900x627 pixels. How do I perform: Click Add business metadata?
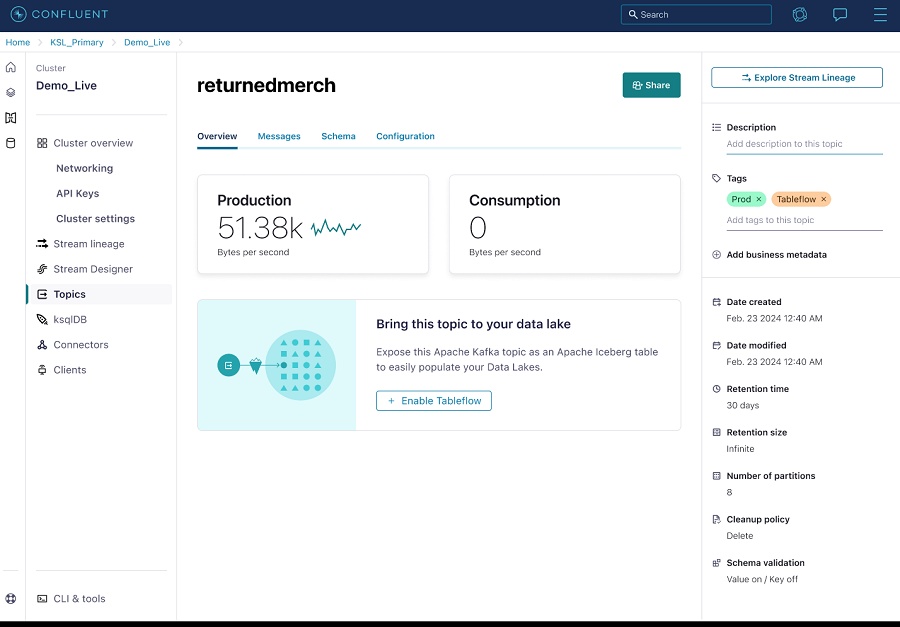pyautogui.click(x=776, y=255)
